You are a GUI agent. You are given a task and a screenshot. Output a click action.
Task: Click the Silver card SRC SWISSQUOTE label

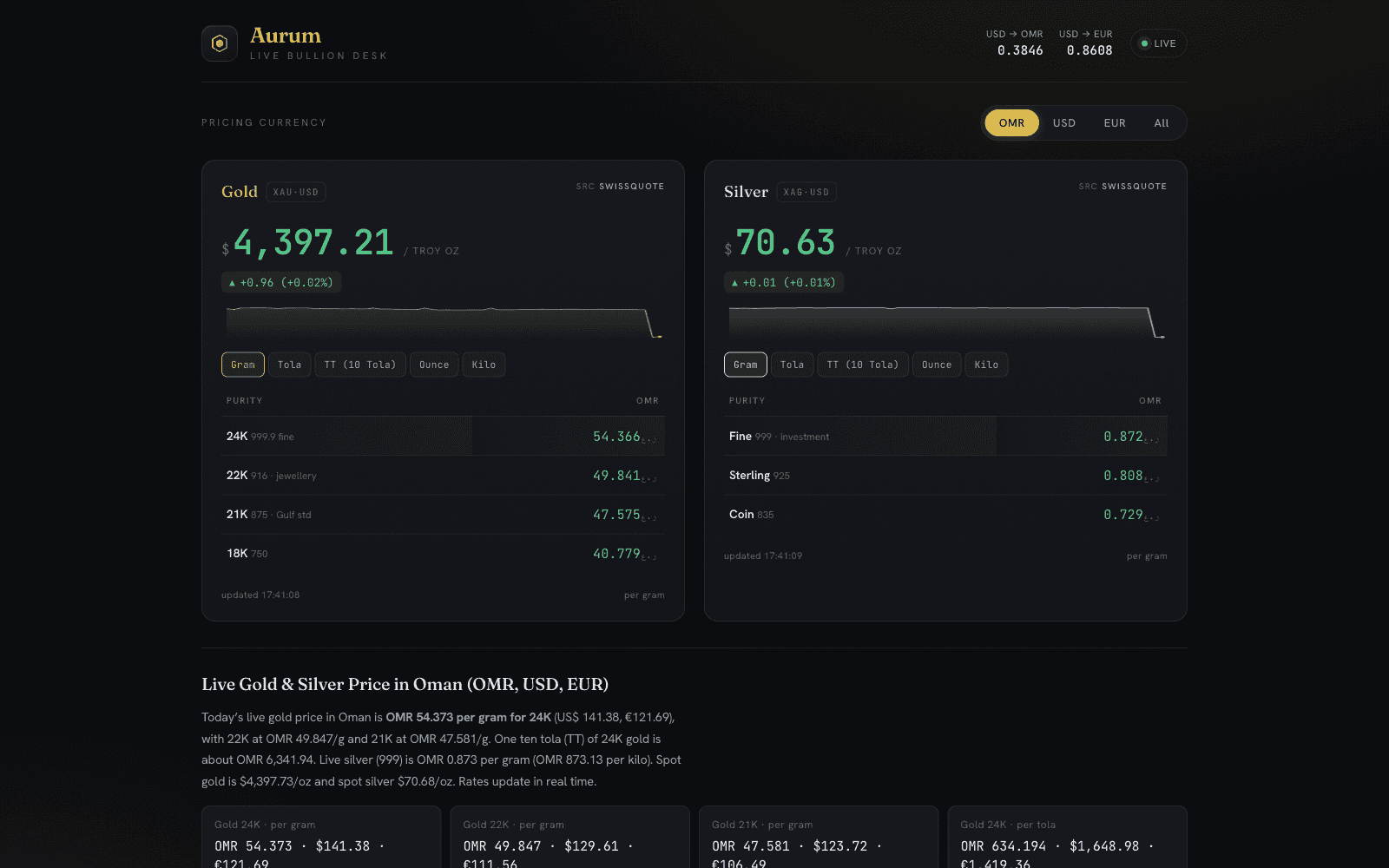[x=1122, y=186]
